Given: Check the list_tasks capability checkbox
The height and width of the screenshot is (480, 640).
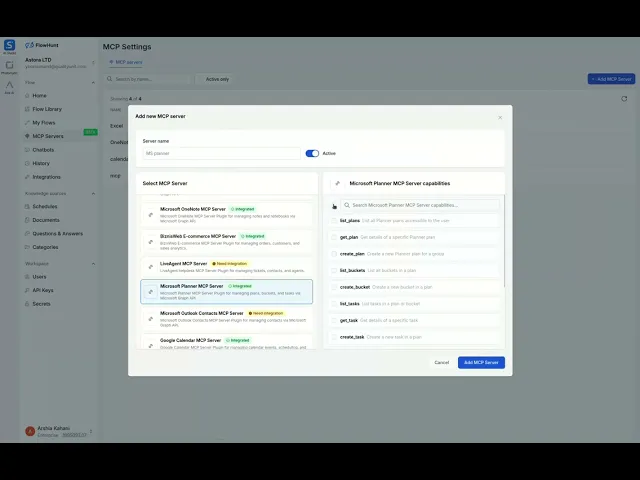Looking at the screenshot, I should [x=334, y=304].
